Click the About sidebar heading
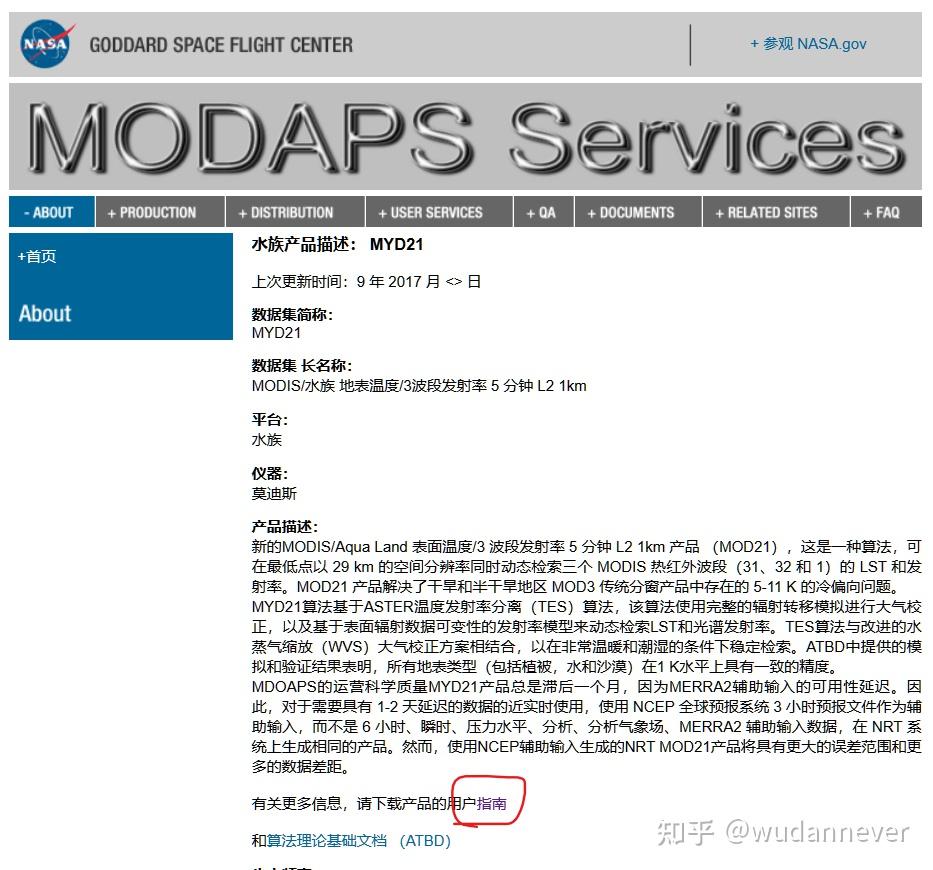 [x=44, y=313]
